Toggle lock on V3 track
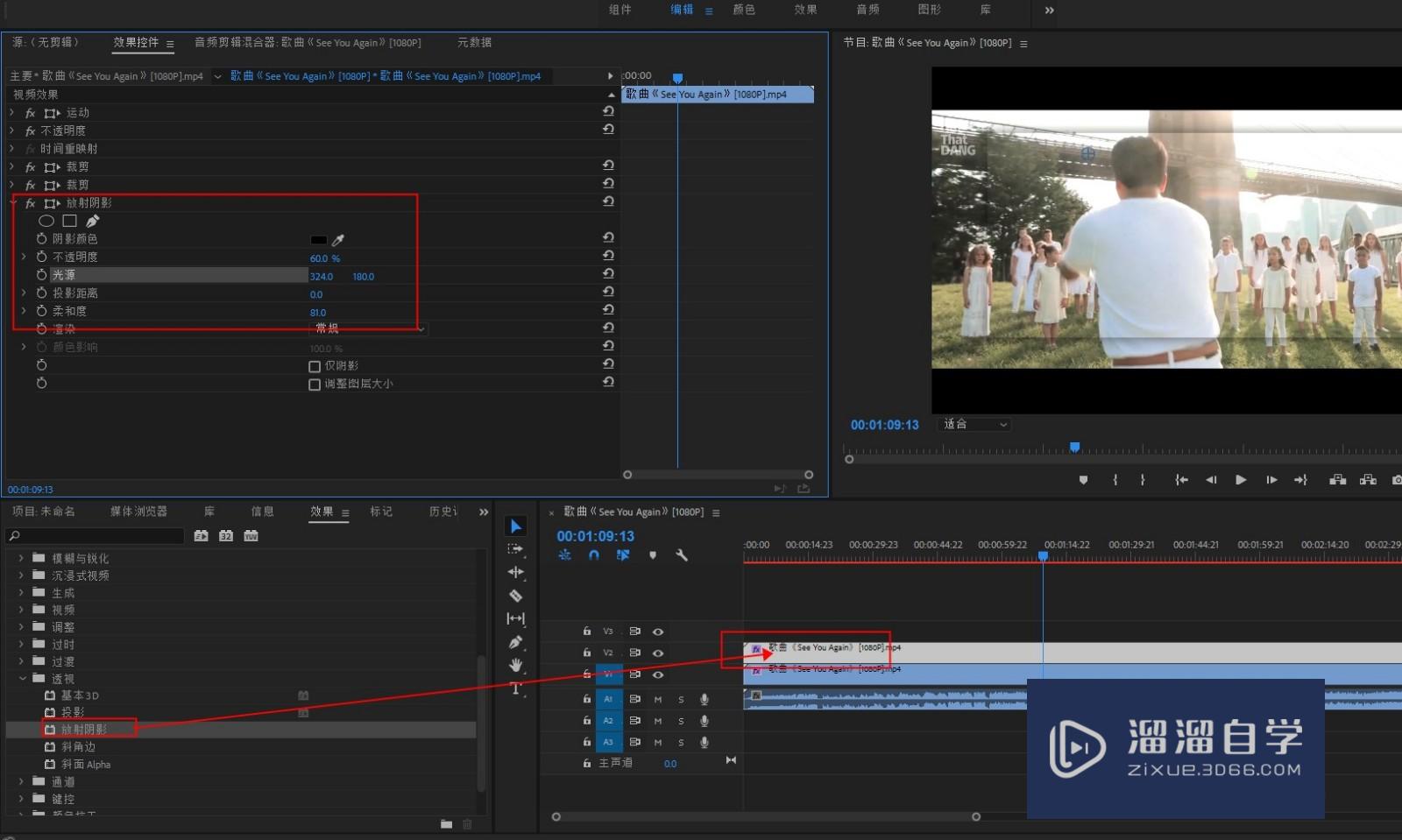 pyautogui.click(x=587, y=631)
